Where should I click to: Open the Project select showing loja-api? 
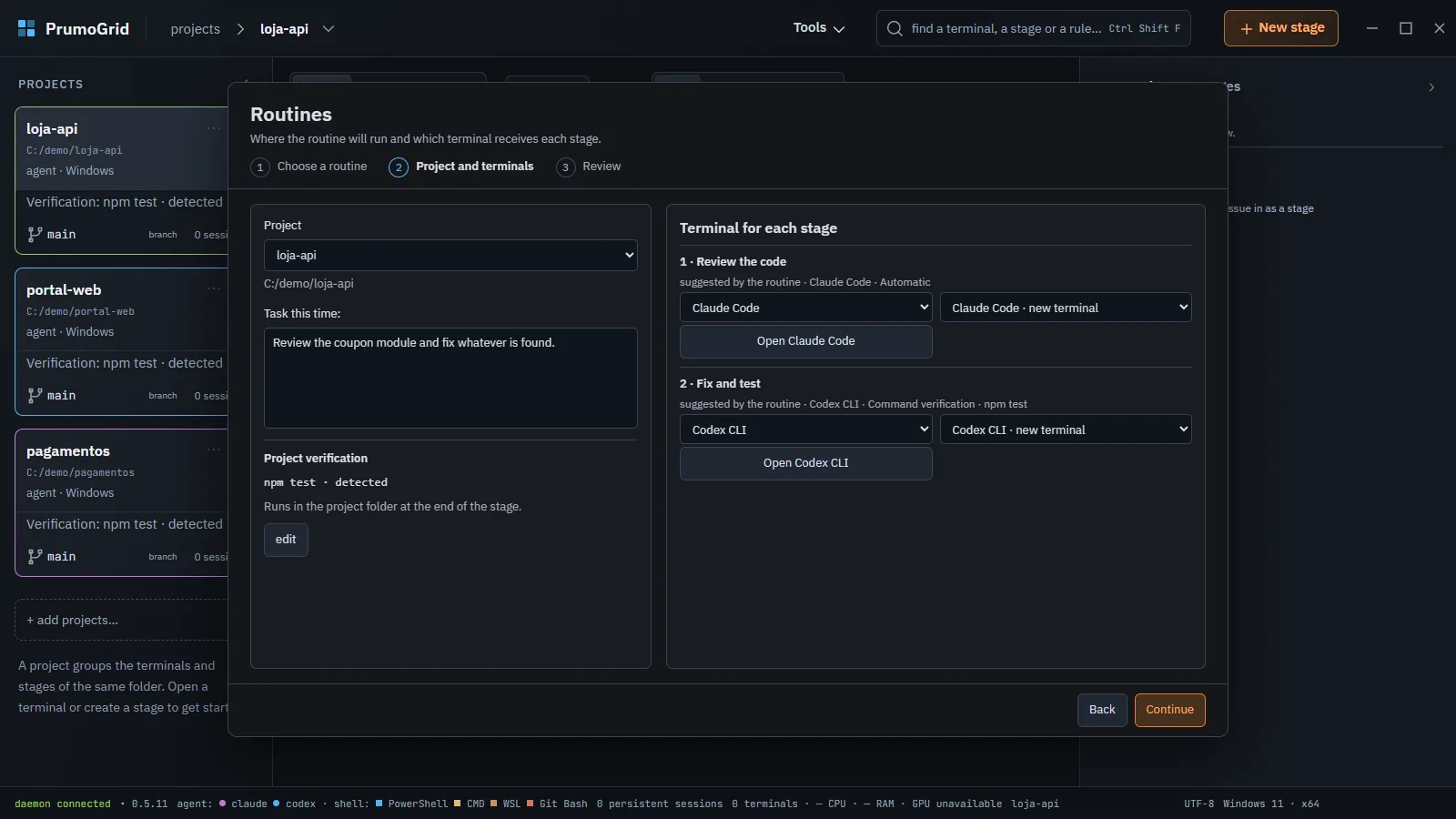pyautogui.click(x=450, y=255)
